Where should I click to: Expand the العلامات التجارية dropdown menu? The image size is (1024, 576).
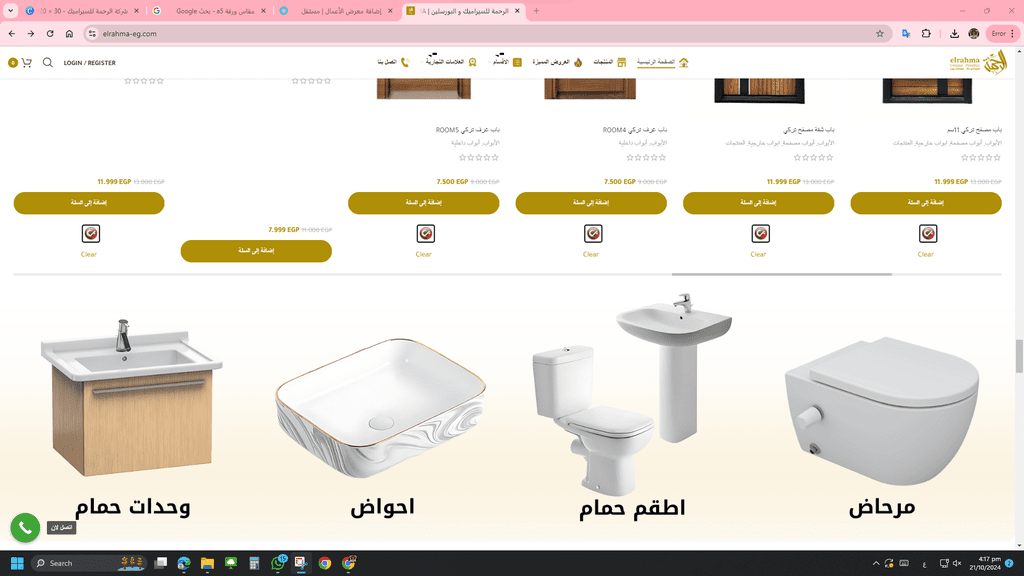tap(449, 62)
